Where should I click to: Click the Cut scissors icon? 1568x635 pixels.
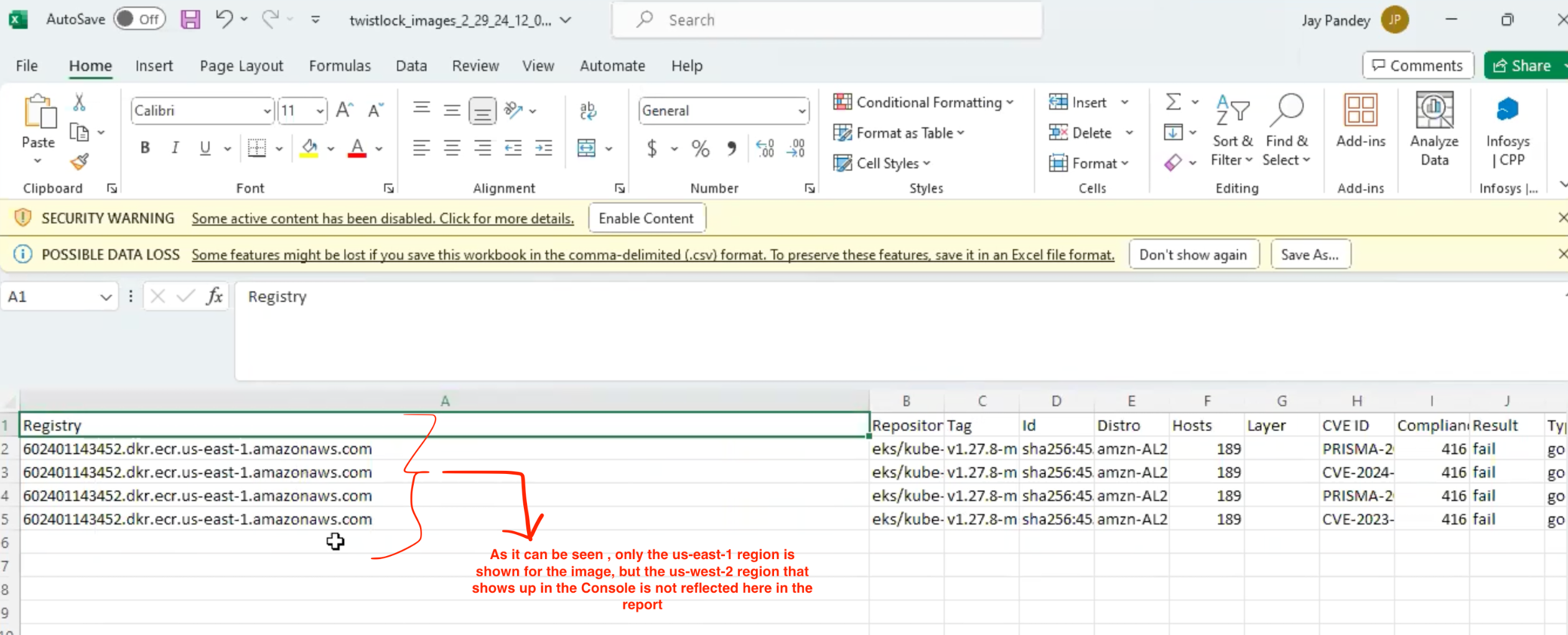79,102
